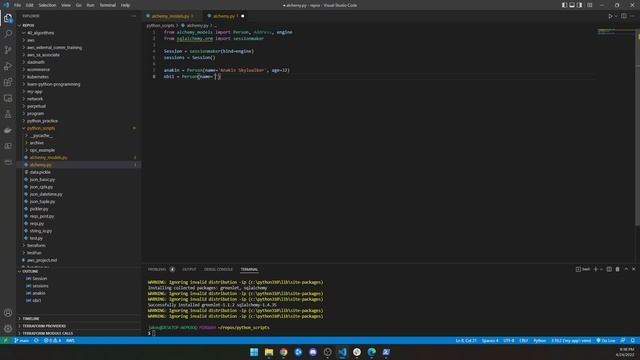Open the Testing view (beaker icon)
Image resolution: width=640 pixels, height=360 pixels.
[x=8, y=114]
